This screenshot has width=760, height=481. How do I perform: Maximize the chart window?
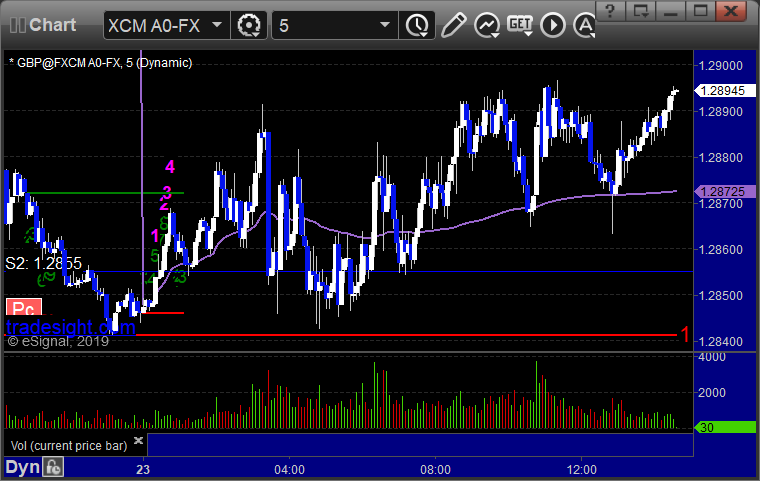pyautogui.click(x=700, y=10)
